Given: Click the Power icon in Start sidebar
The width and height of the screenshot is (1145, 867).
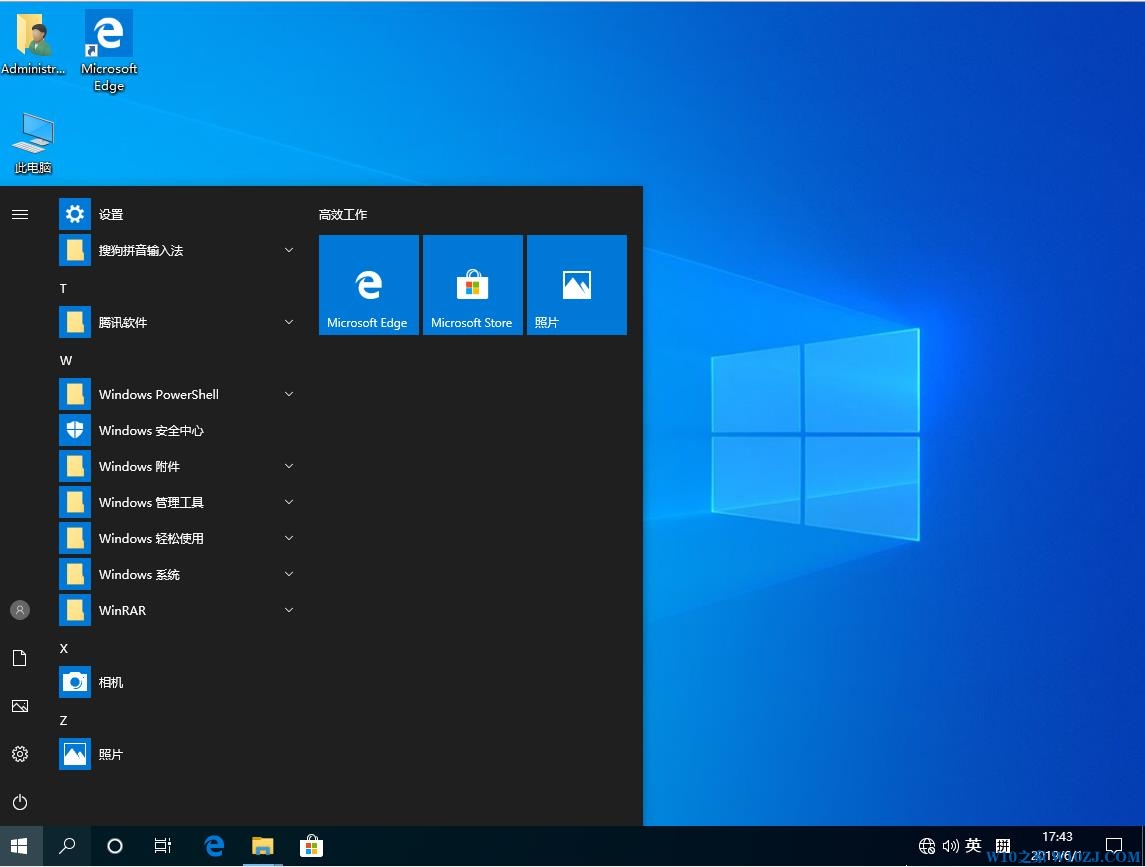Looking at the screenshot, I should tap(20, 802).
